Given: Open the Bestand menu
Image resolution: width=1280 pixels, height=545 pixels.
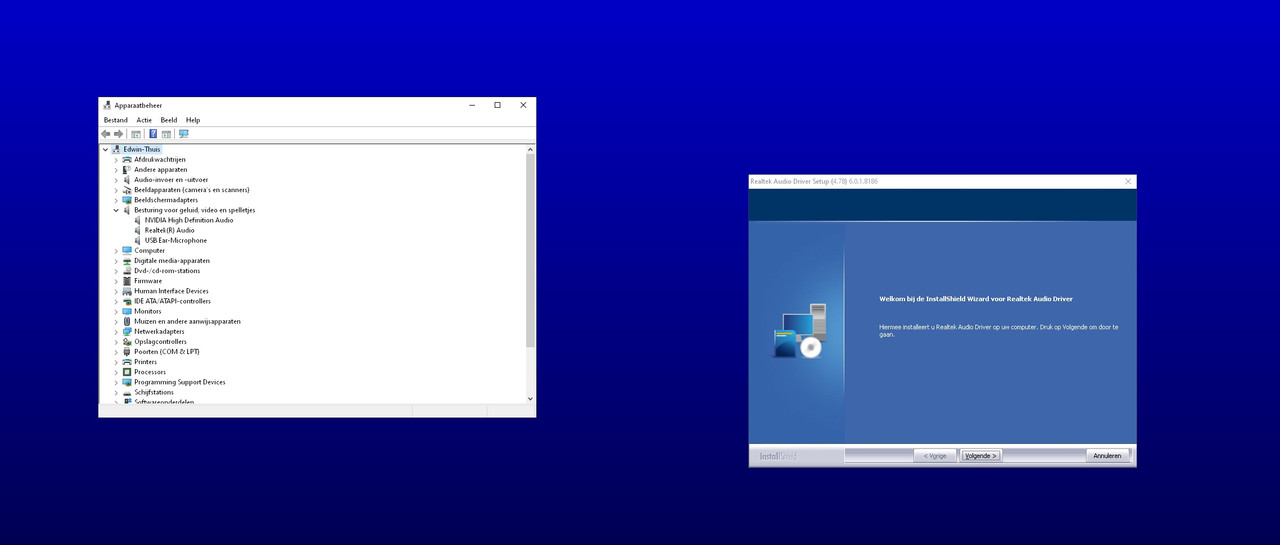Looking at the screenshot, I should [x=116, y=120].
